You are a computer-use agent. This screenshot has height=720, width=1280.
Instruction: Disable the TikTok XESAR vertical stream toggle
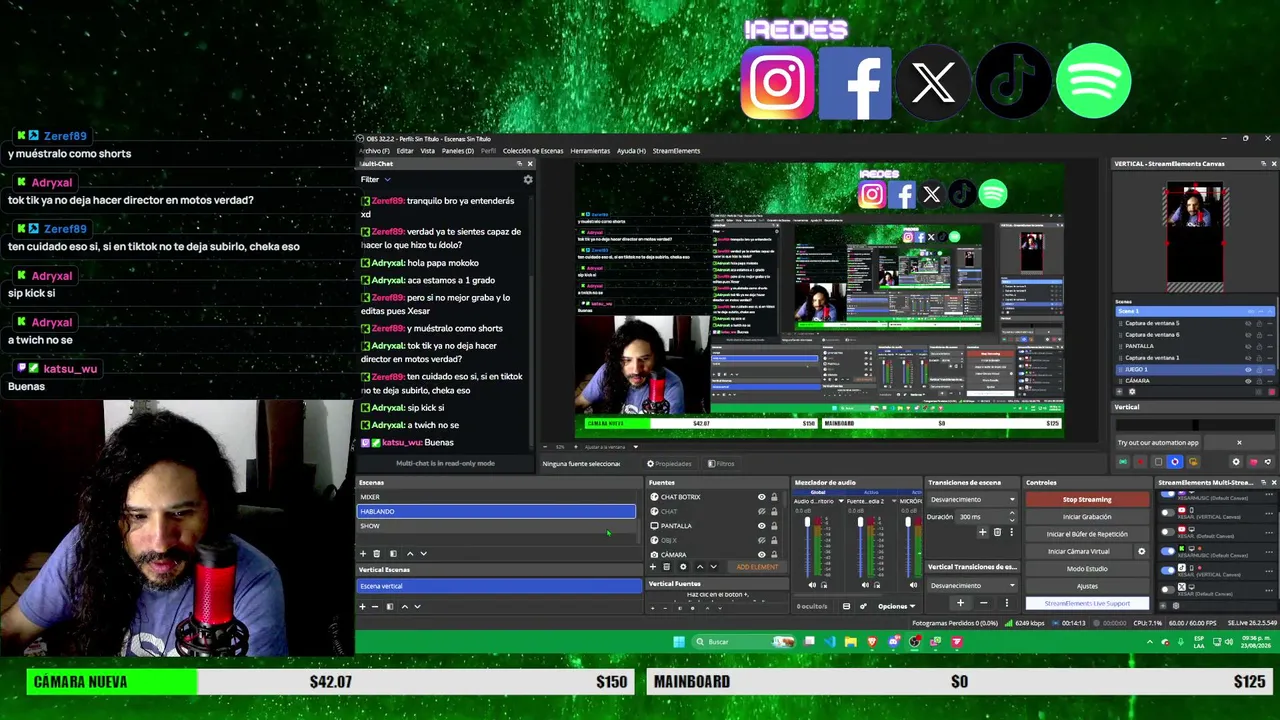[x=1168, y=571]
